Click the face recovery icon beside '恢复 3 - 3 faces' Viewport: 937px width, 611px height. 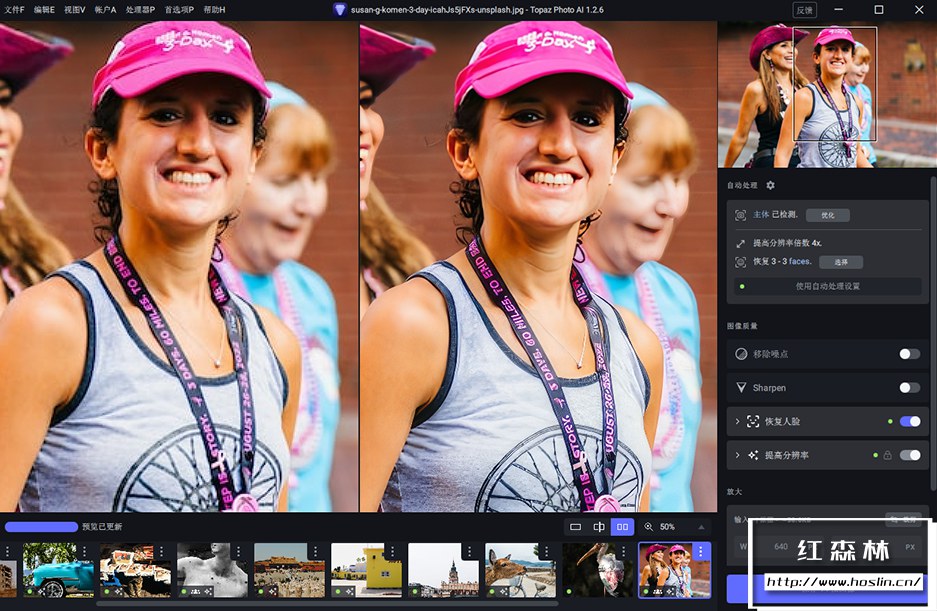click(740, 262)
